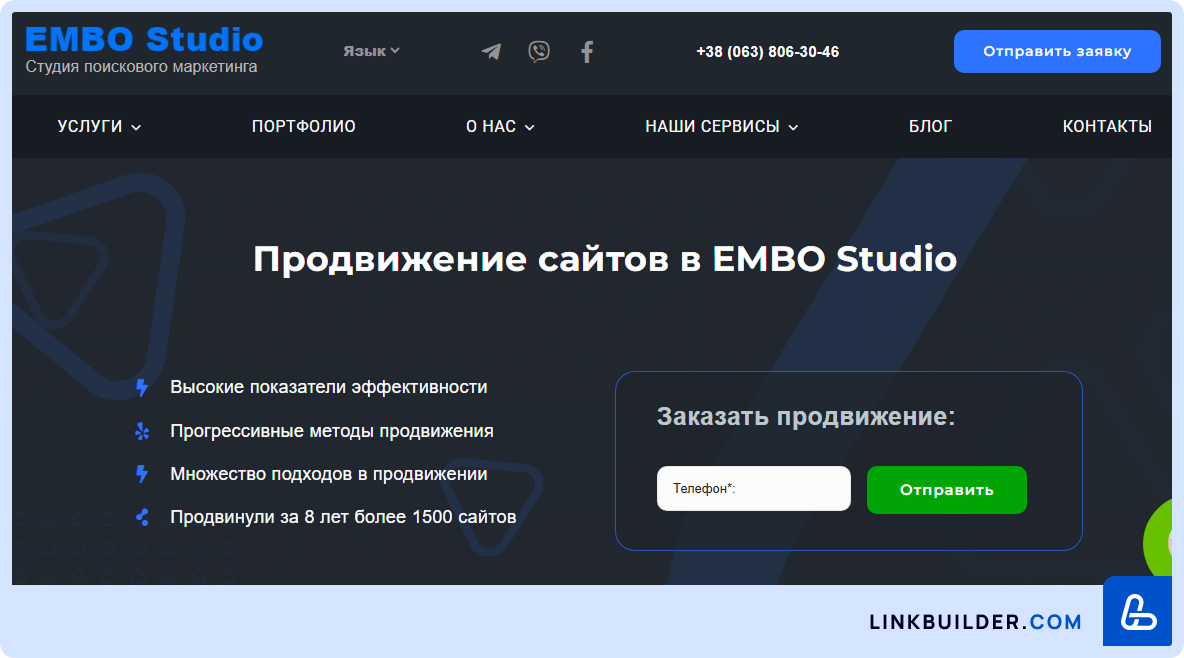
Task: Click the phone number +38 (063) 806-30-46
Action: coord(767,52)
